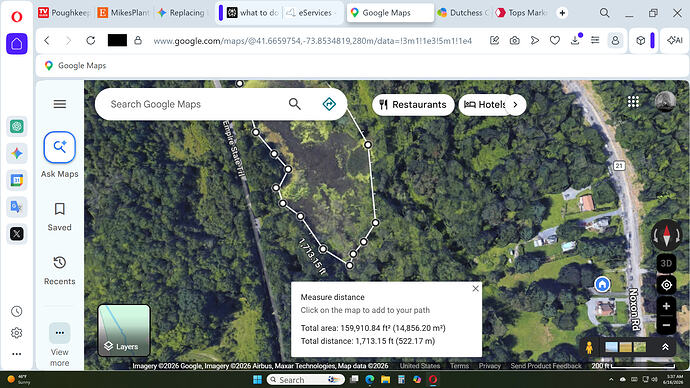The image size is (690, 388).
Task: Click the United States region link
Action: (x=419, y=366)
